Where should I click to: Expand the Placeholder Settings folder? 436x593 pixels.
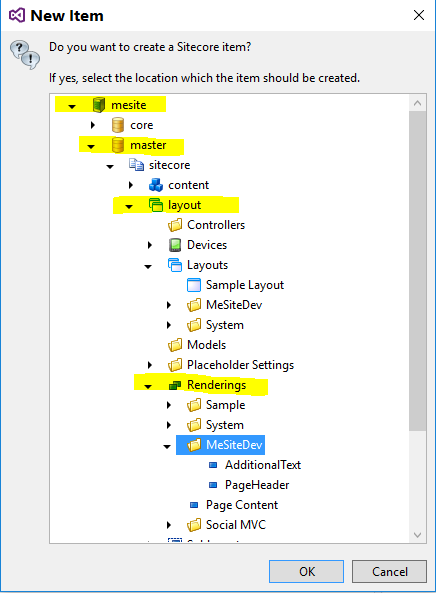(150, 365)
